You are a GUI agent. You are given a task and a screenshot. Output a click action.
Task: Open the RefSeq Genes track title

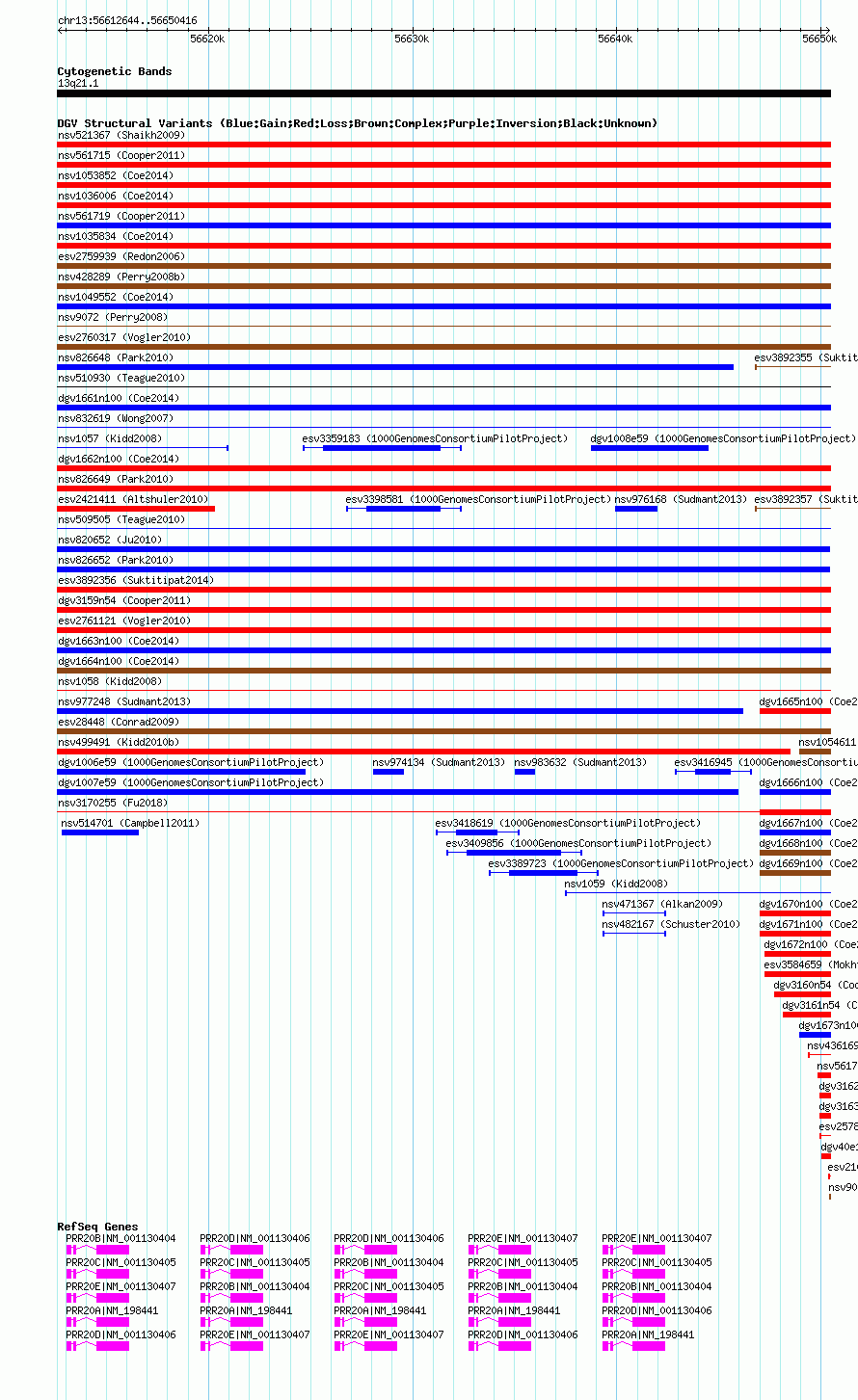click(97, 1227)
